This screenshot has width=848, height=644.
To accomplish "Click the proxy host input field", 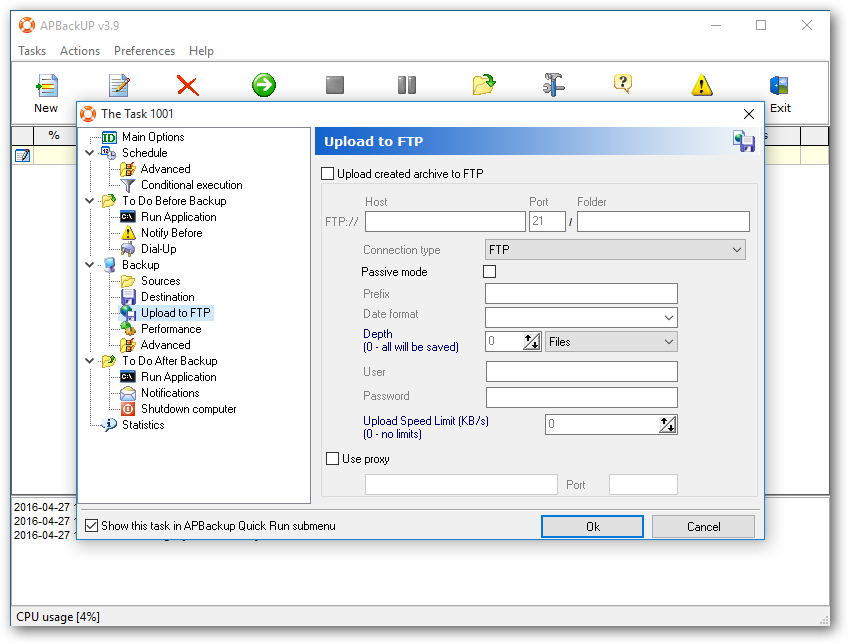I will (461, 484).
